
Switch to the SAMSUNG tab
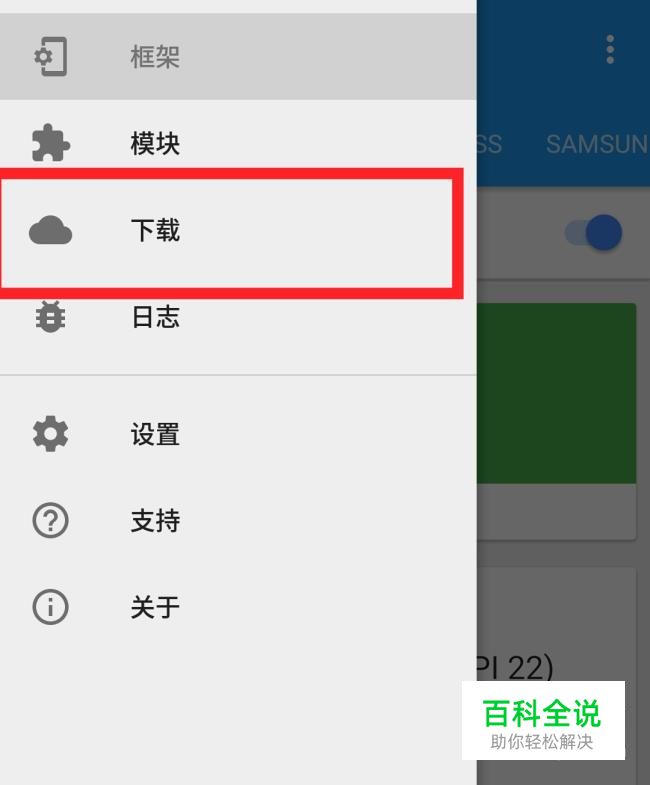point(597,144)
